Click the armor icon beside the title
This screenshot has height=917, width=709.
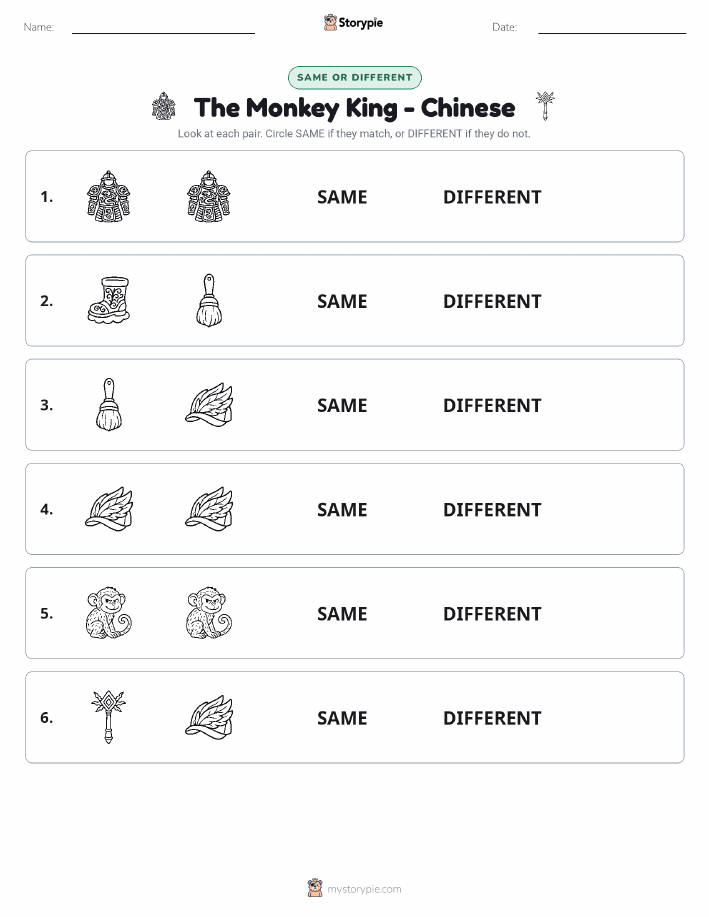click(x=164, y=106)
